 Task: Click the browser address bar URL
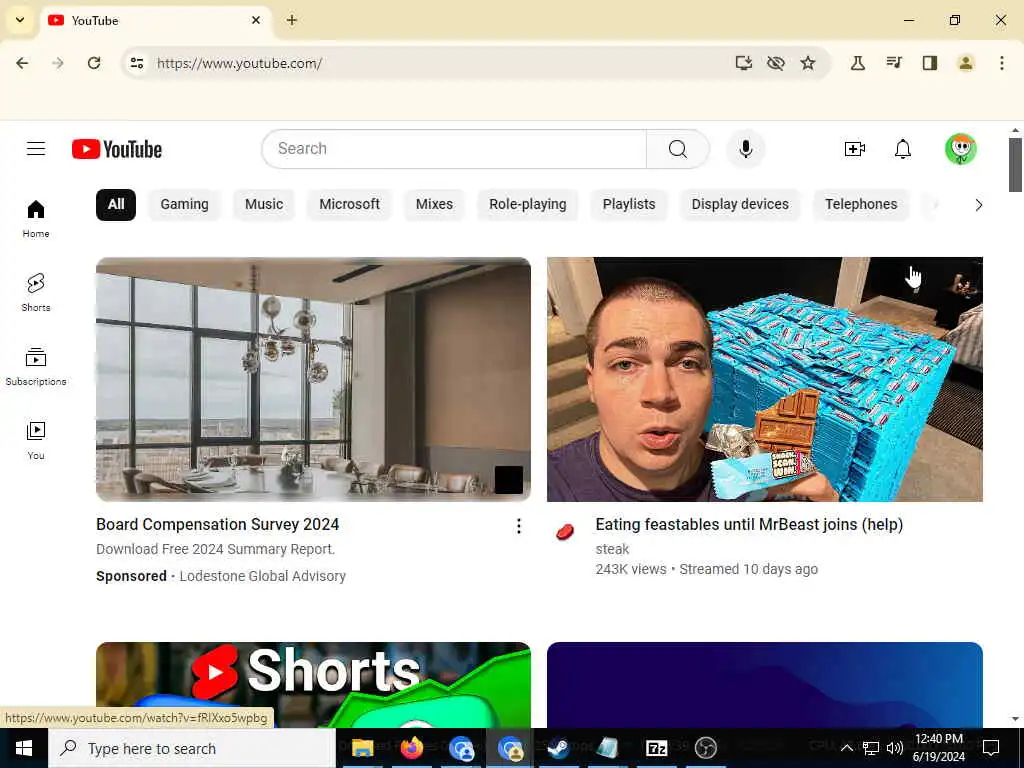[x=239, y=63]
